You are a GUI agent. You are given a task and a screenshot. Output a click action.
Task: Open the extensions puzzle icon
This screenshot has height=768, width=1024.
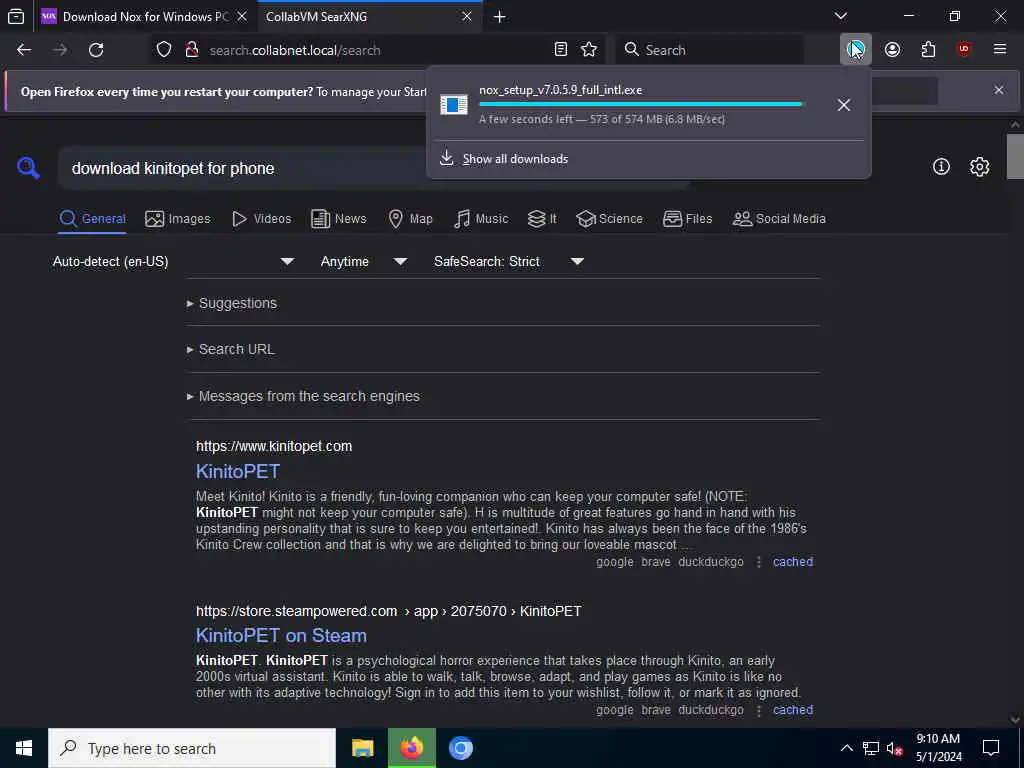pyautogui.click(x=928, y=50)
